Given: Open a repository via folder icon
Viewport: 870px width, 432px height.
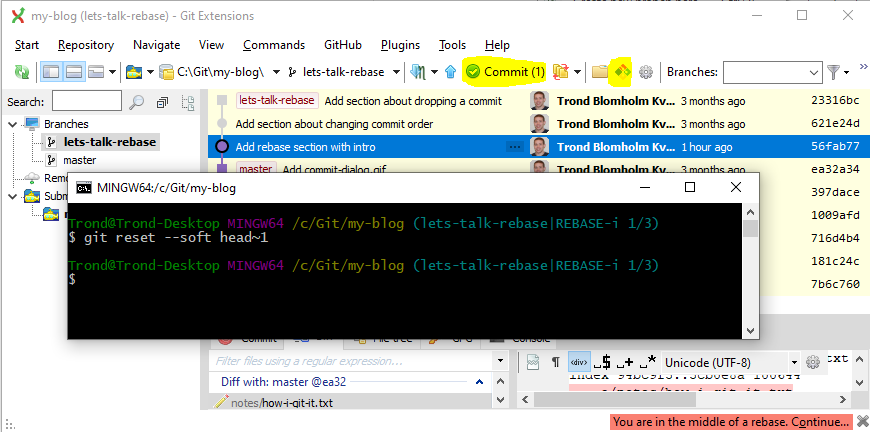Looking at the screenshot, I should [x=133, y=72].
